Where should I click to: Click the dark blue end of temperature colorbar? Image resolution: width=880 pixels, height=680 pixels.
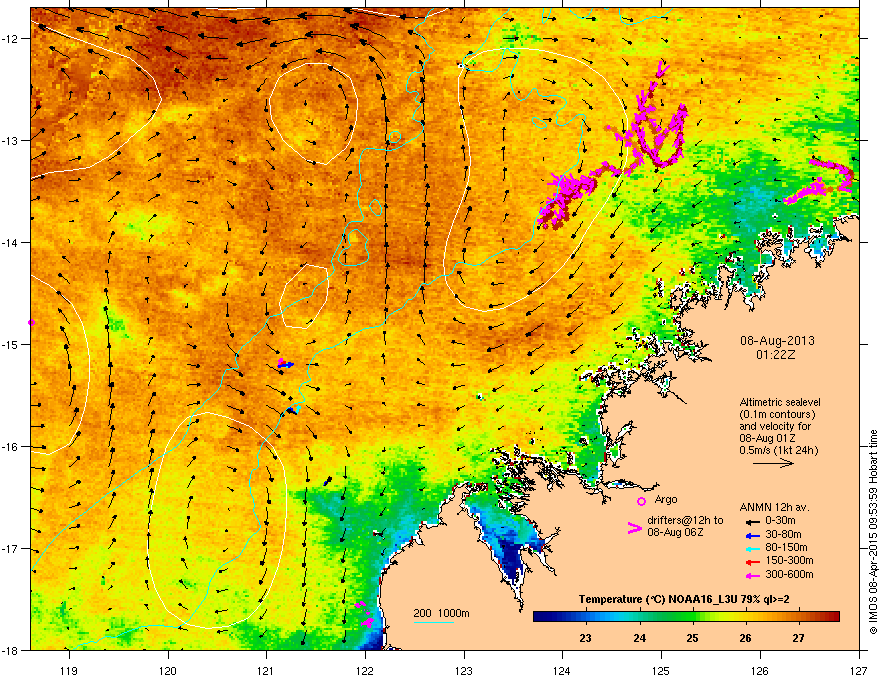click(540, 617)
